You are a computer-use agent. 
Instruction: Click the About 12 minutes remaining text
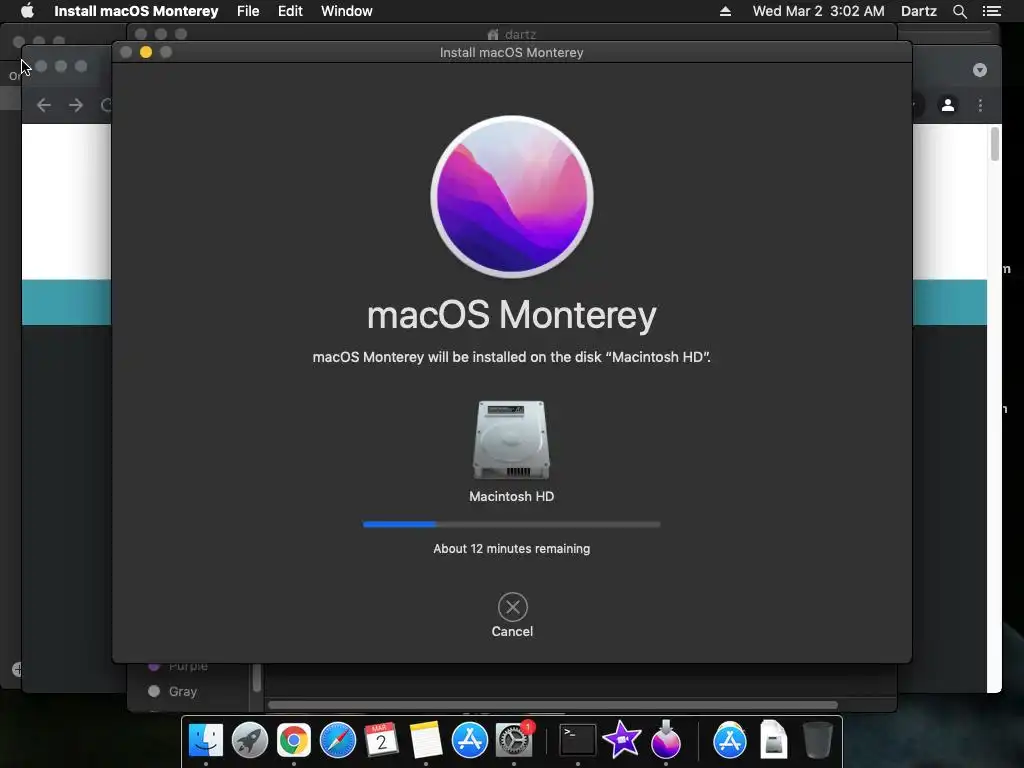tap(511, 549)
